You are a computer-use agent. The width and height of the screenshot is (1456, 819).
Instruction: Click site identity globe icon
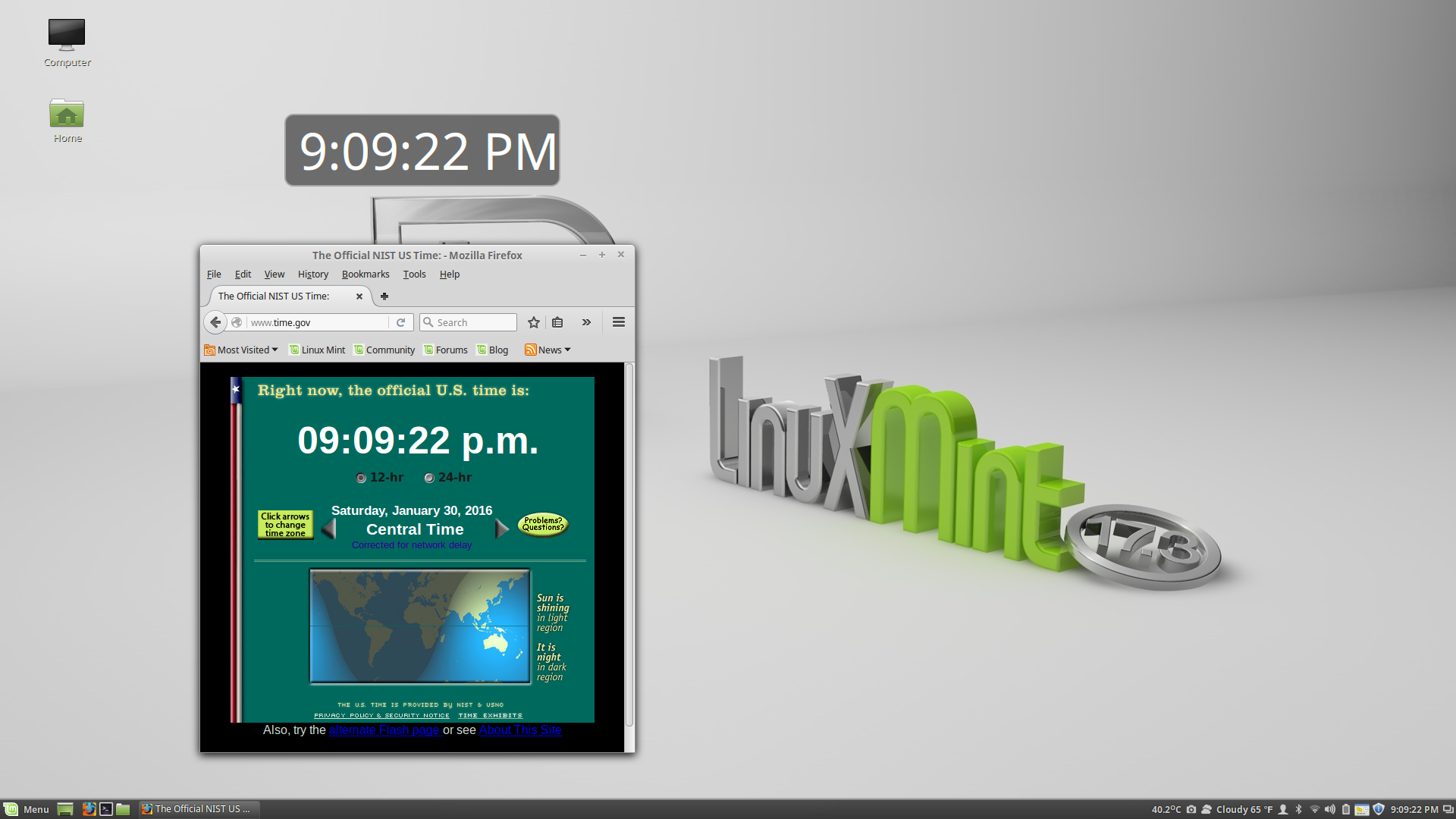[x=237, y=322]
